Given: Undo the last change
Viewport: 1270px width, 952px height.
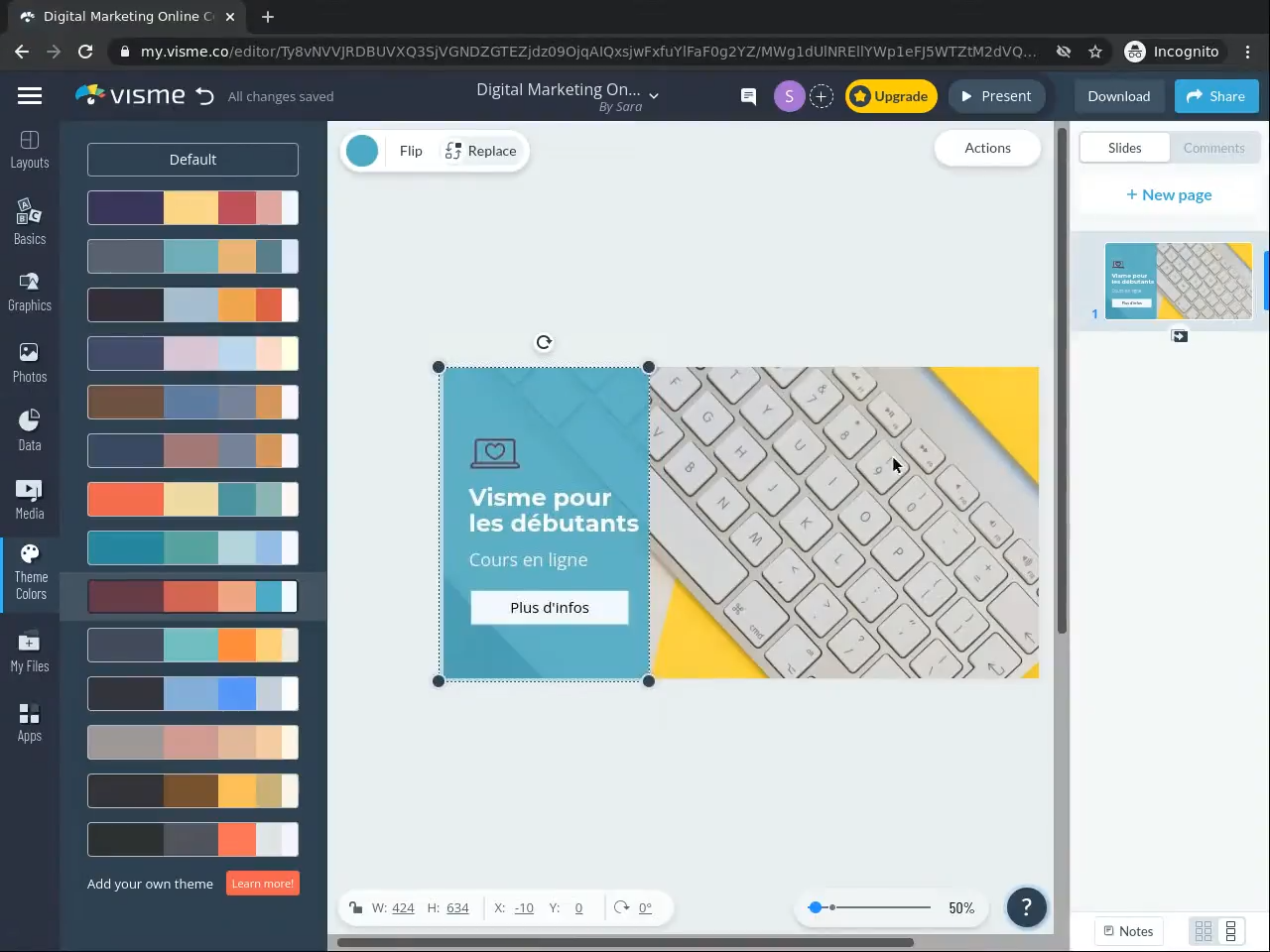Looking at the screenshot, I should pos(205,96).
